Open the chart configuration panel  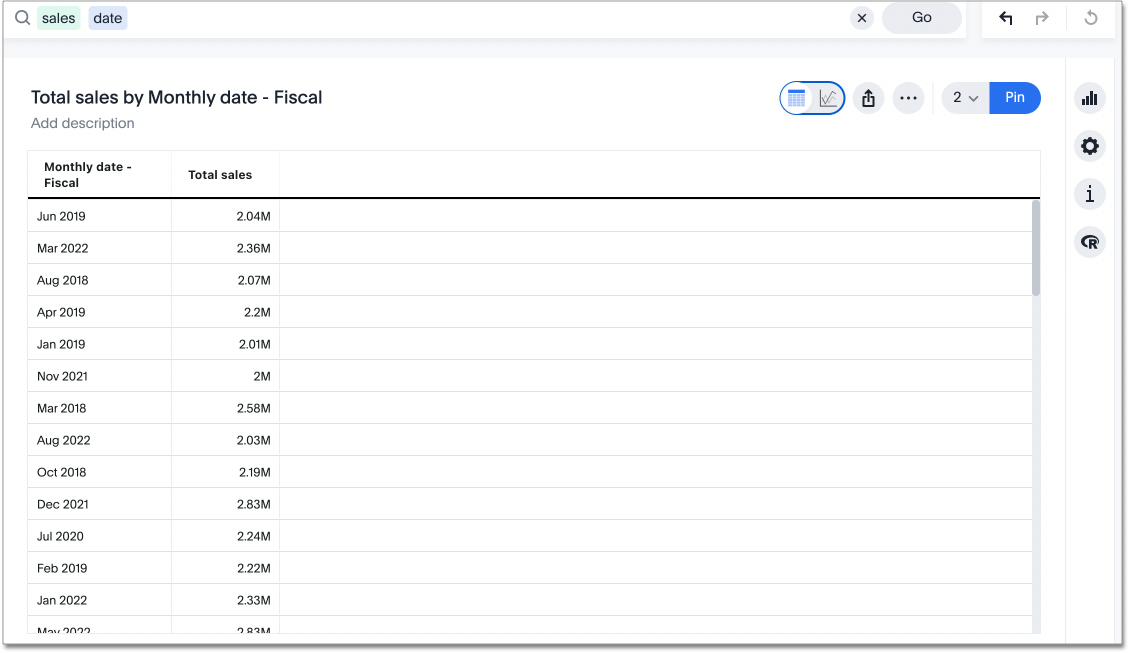[x=1089, y=98]
